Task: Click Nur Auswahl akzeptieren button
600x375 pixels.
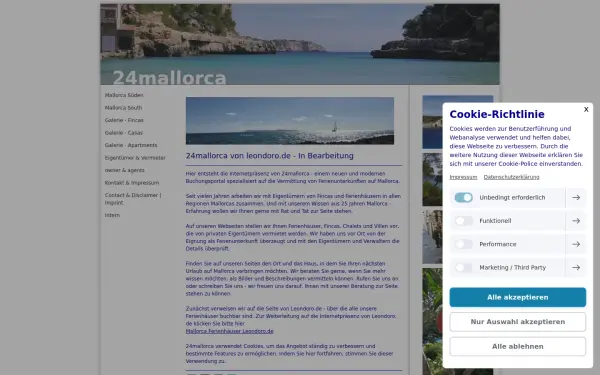Action: (517, 322)
